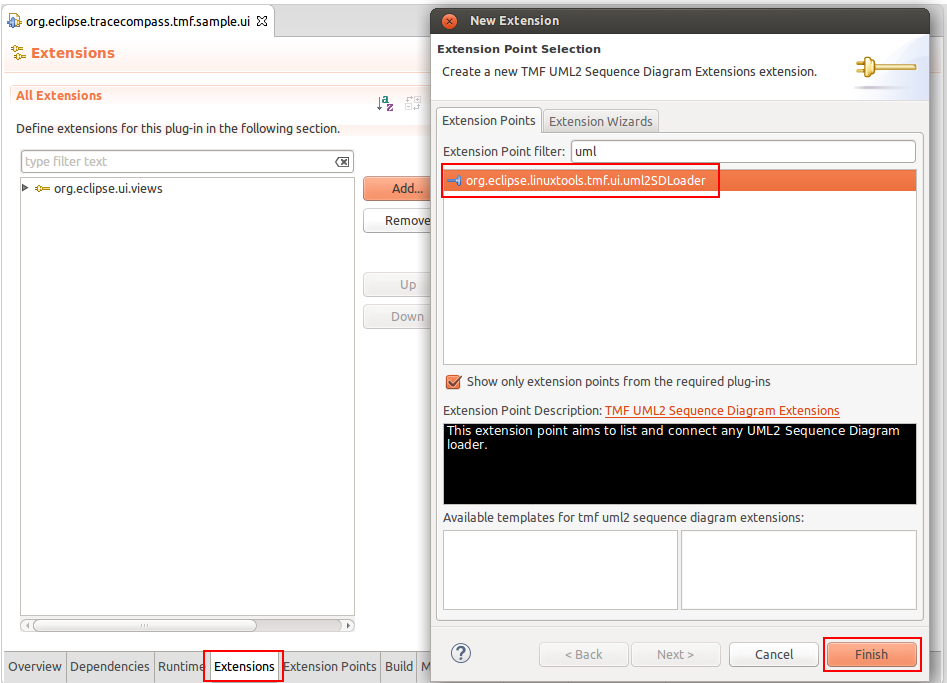The height and width of the screenshot is (683, 947).
Task: Click the org.eclipse.ui.views extension icon
Action: coord(42,188)
